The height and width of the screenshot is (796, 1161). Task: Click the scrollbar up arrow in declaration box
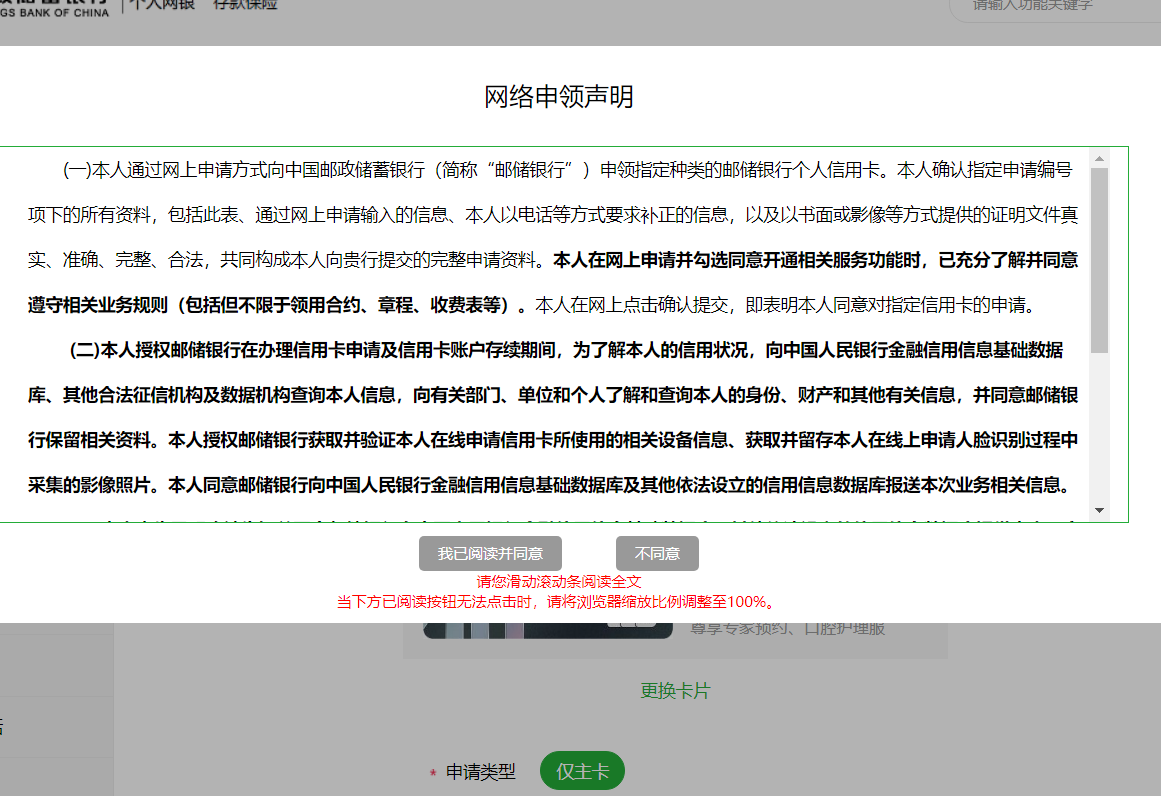coord(1100,158)
